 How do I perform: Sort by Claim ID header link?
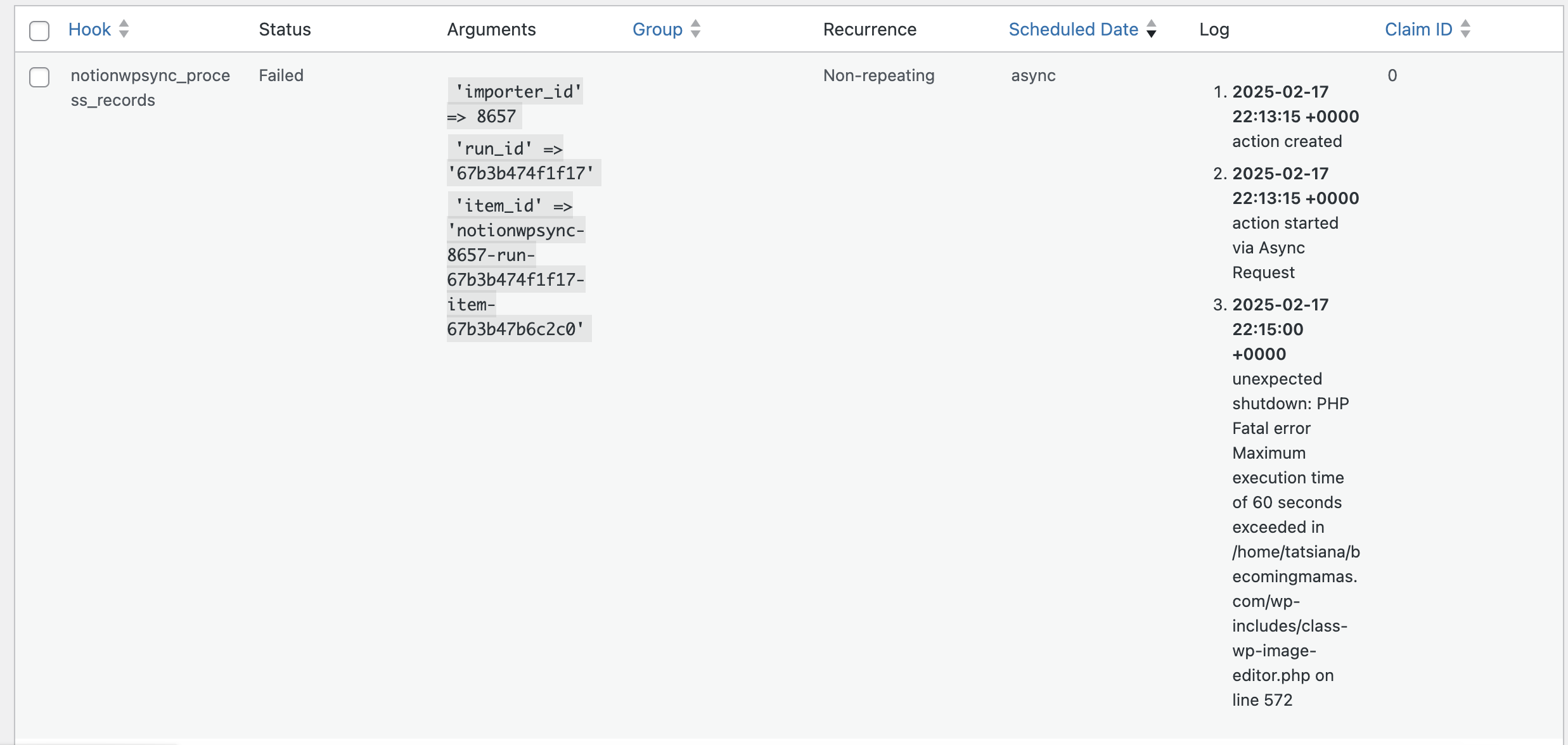point(1418,29)
